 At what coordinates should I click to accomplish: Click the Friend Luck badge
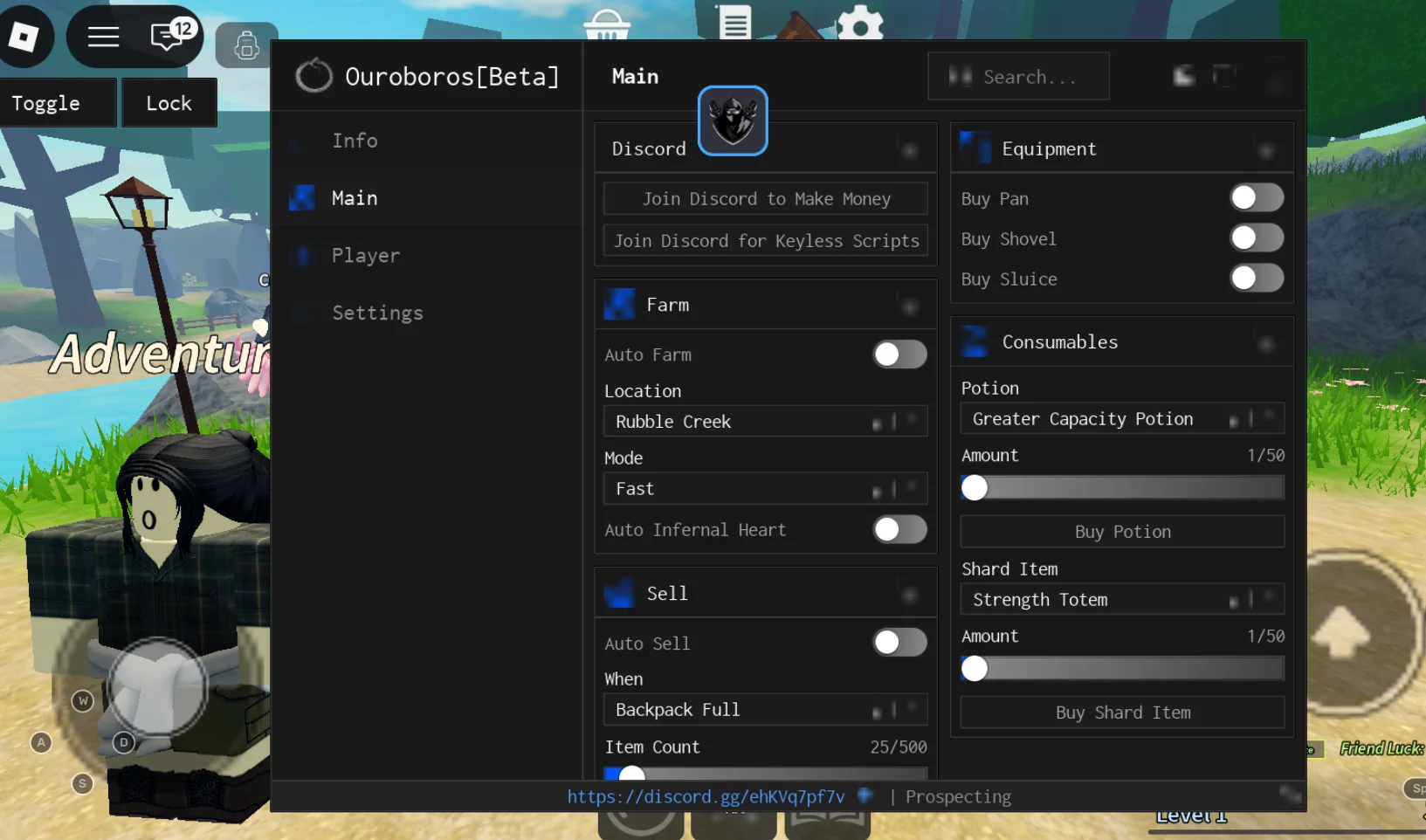(1381, 748)
